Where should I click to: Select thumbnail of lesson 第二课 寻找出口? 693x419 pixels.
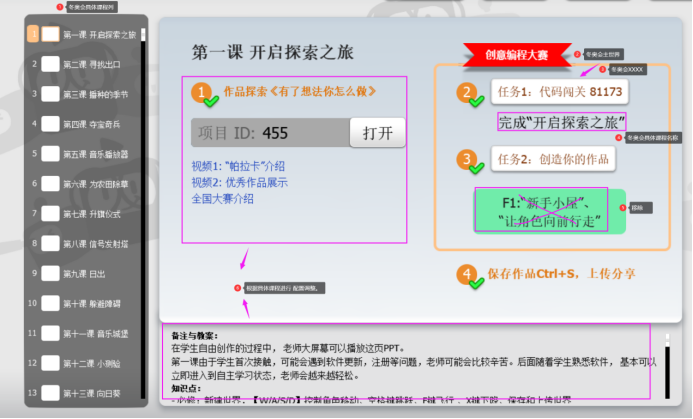50,64
